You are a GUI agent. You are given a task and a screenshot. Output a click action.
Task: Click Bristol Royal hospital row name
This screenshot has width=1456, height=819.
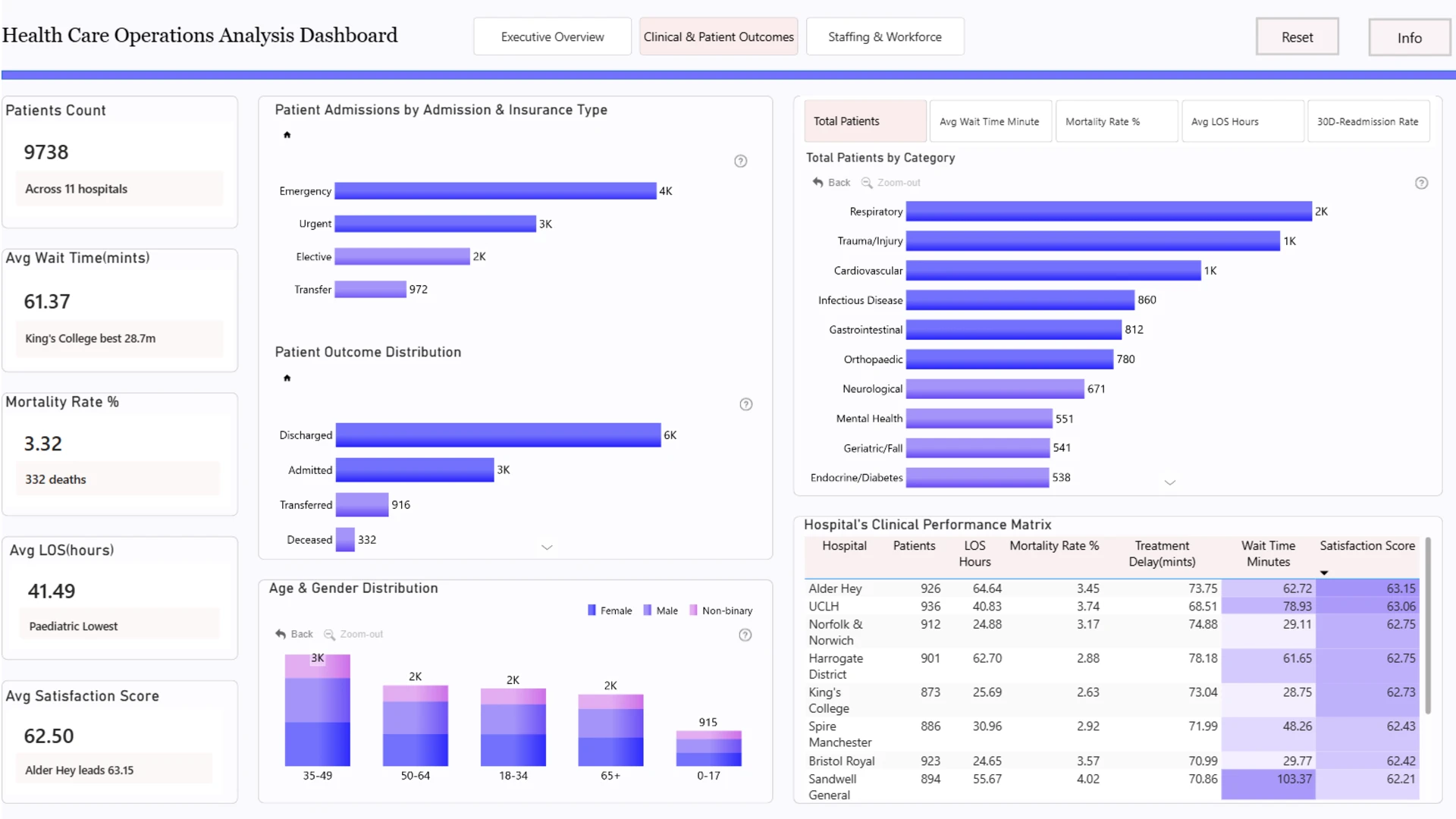841,761
